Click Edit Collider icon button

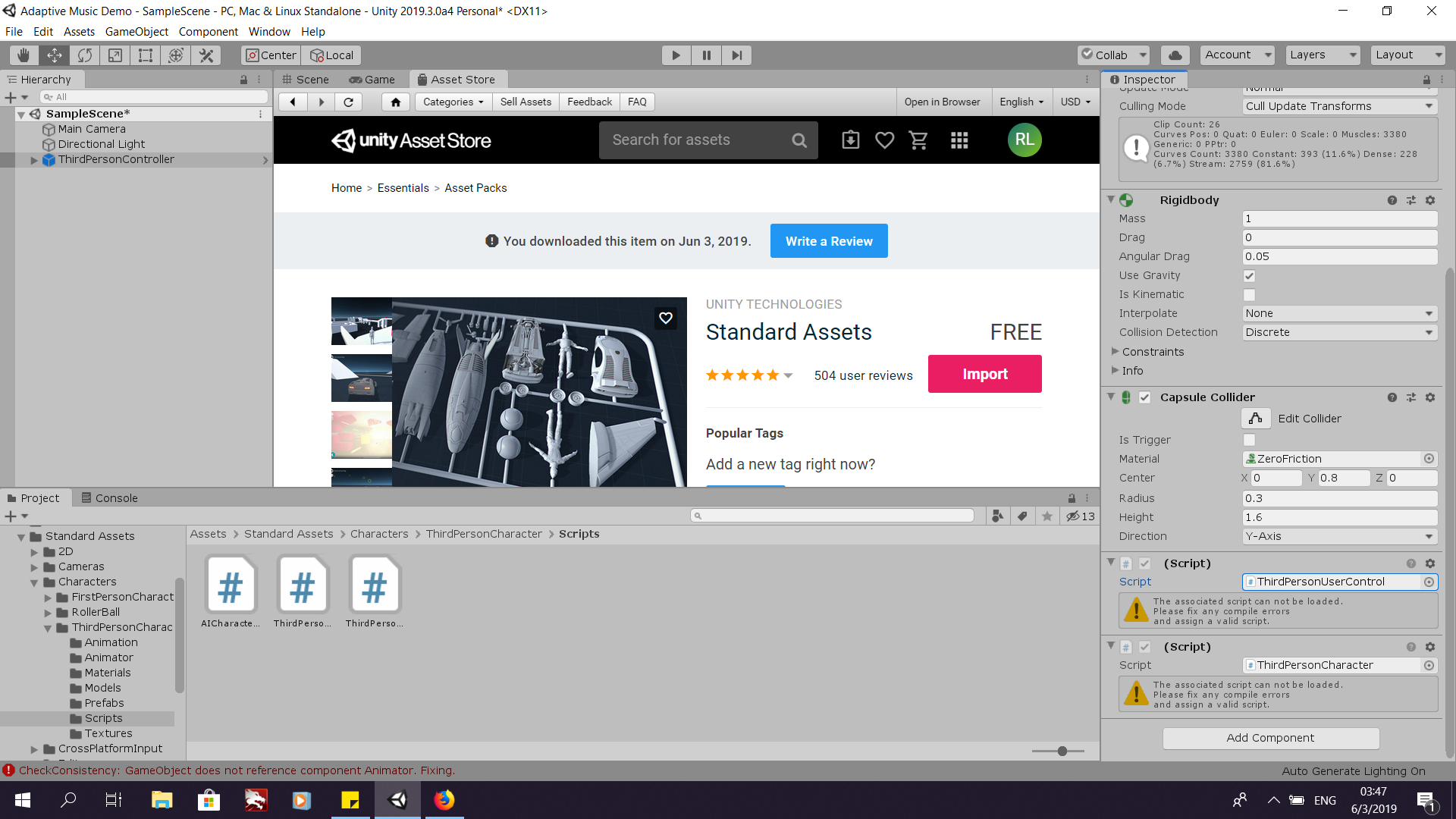click(1256, 419)
